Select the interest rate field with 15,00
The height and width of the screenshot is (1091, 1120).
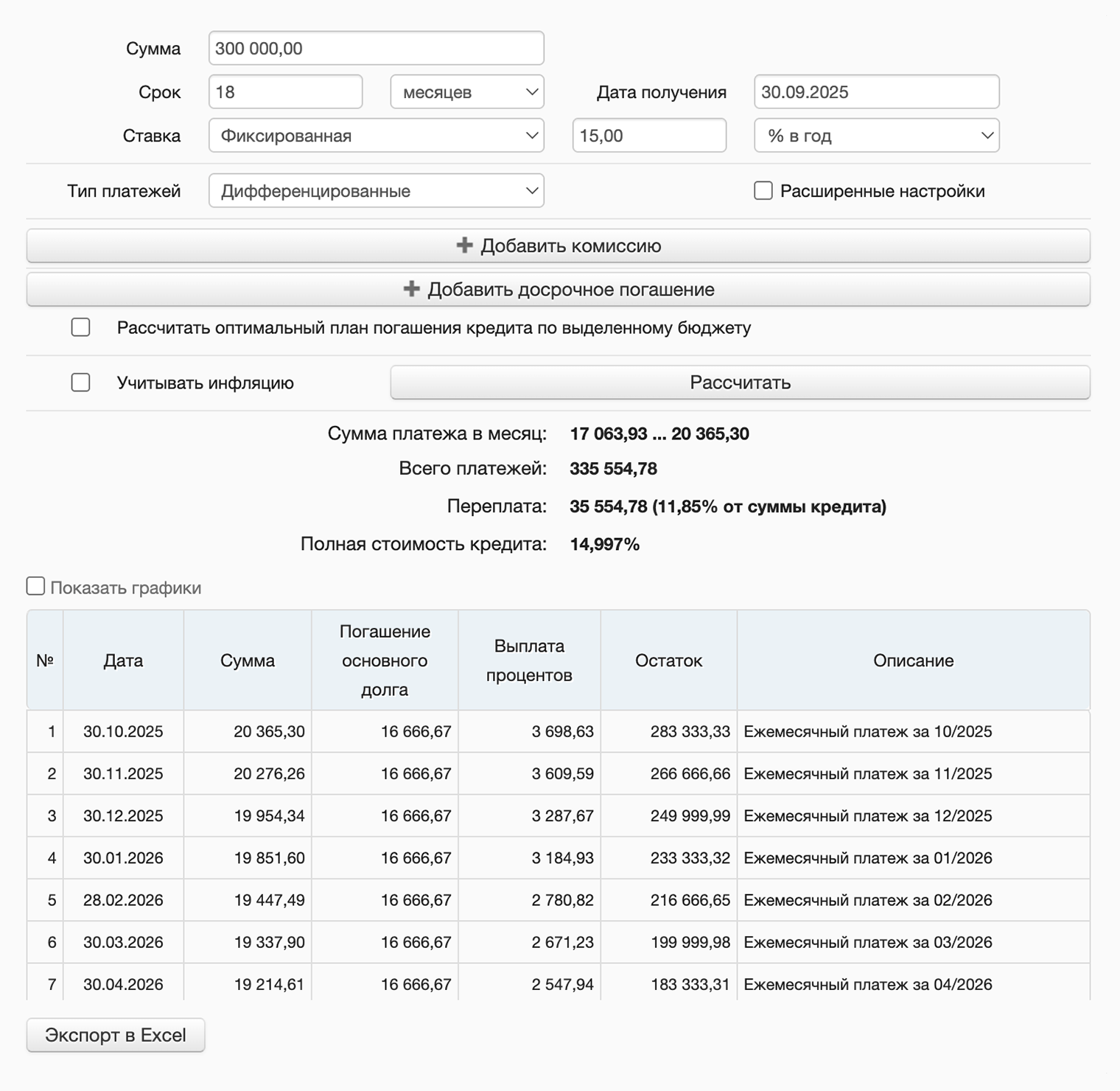(x=648, y=136)
